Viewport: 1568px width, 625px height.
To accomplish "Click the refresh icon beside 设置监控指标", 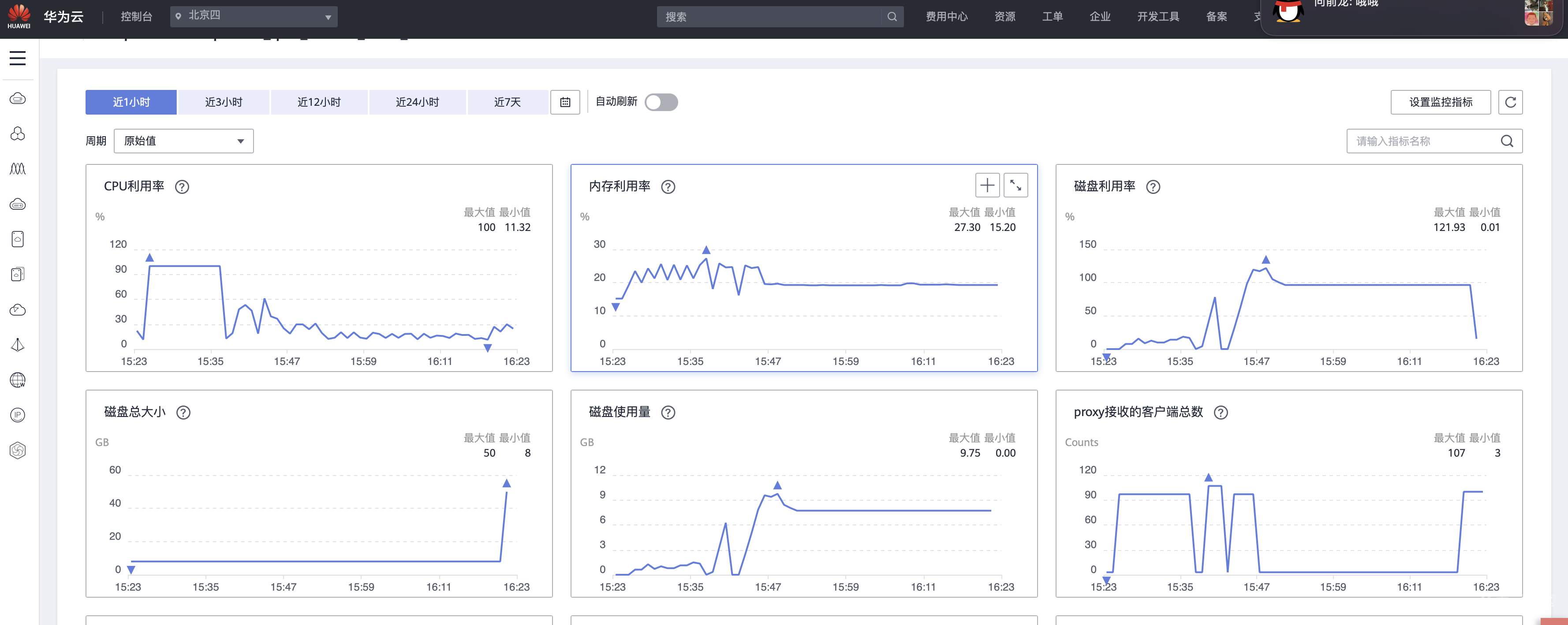I will click(1510, 102).
